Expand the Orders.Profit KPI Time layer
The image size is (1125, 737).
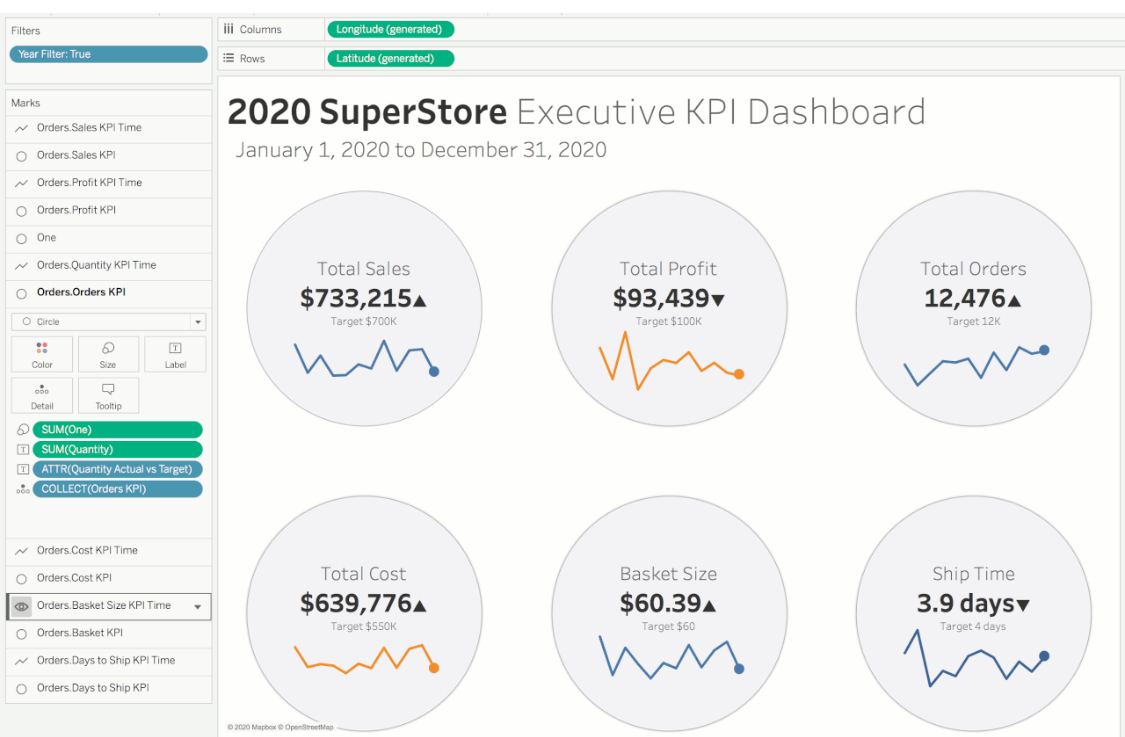click(108, 183)
